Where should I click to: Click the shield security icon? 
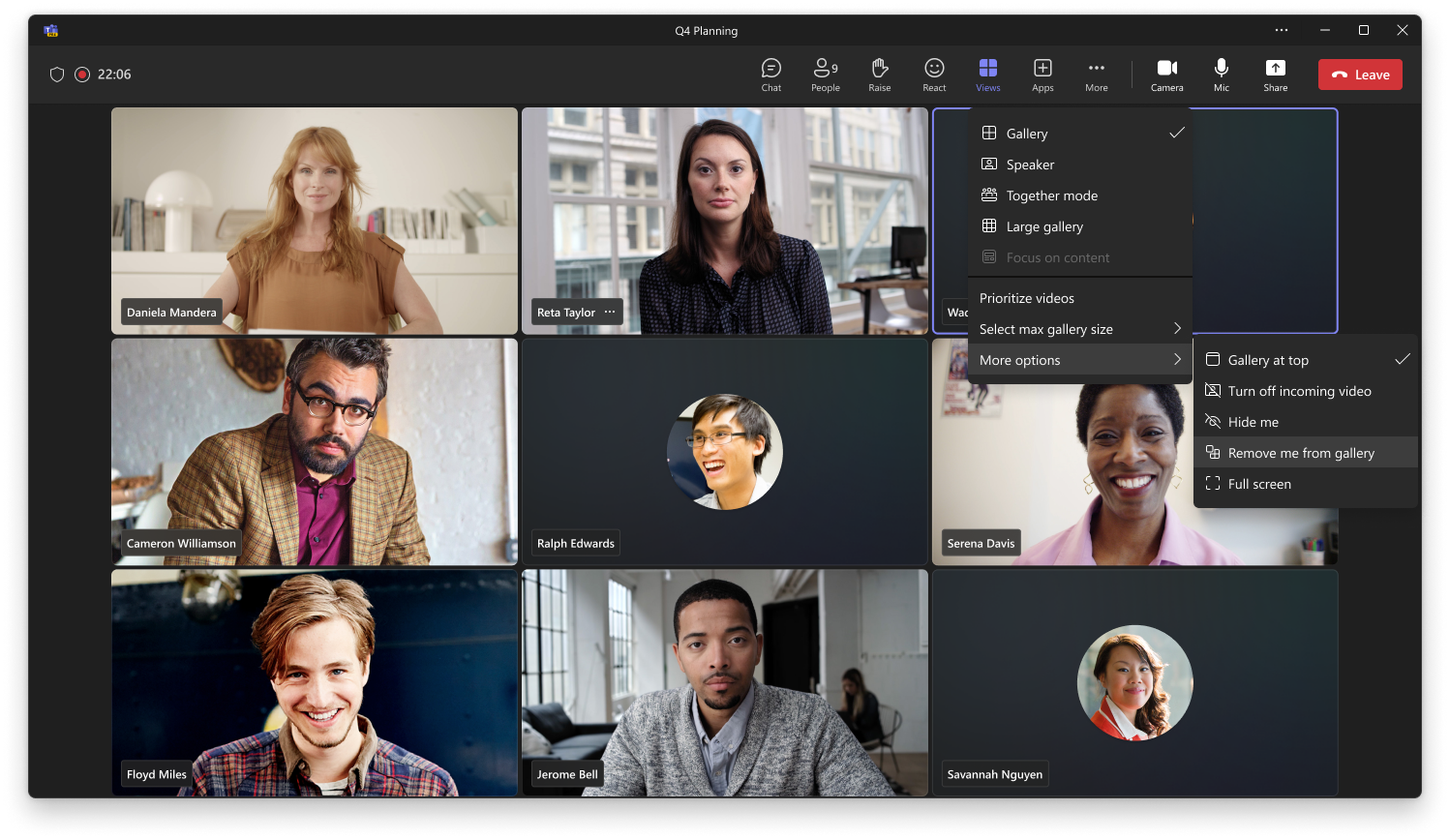pos(57,75)
